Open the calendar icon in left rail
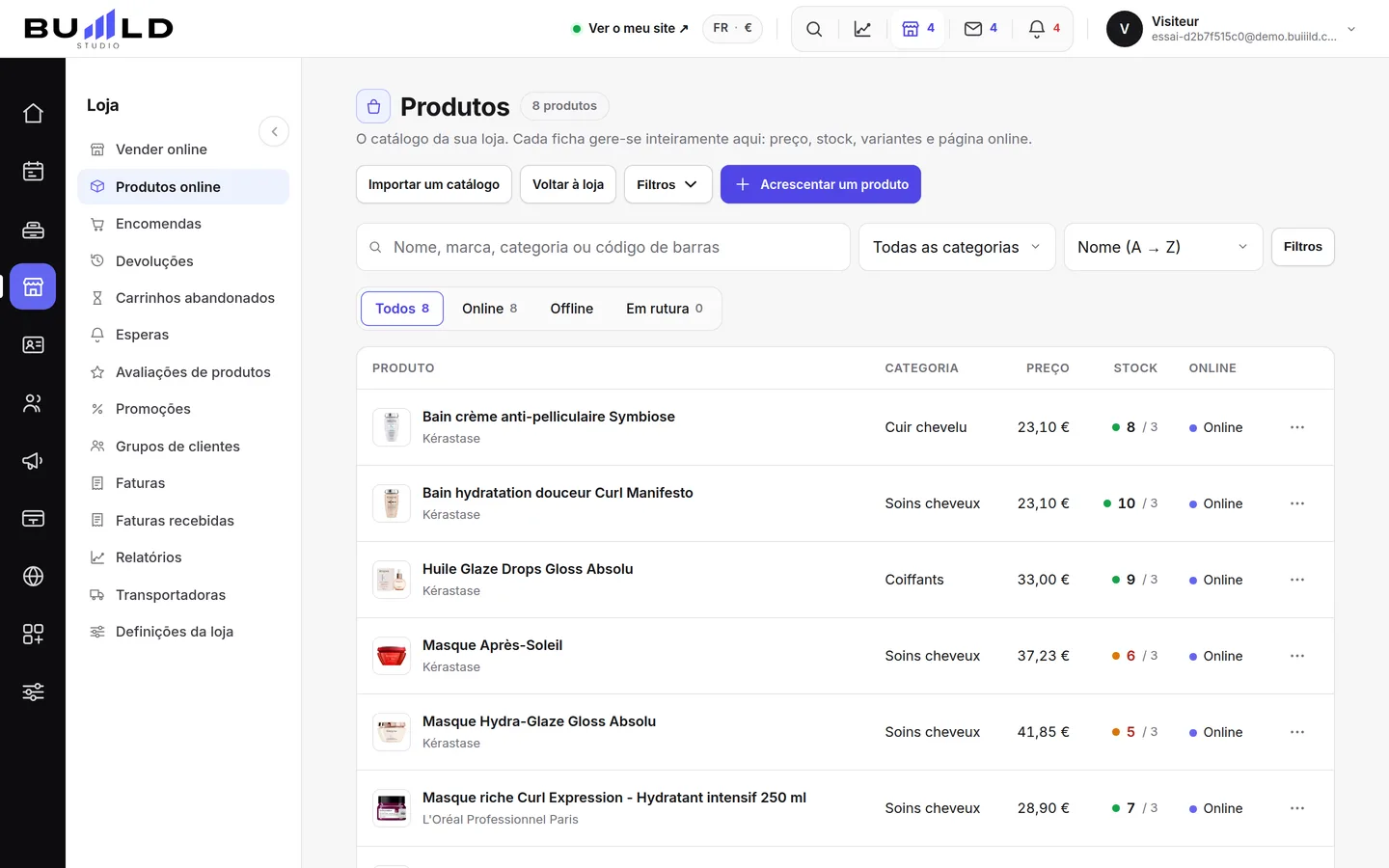This screenshot has width=1389, height=868. (x=33, y=172)
